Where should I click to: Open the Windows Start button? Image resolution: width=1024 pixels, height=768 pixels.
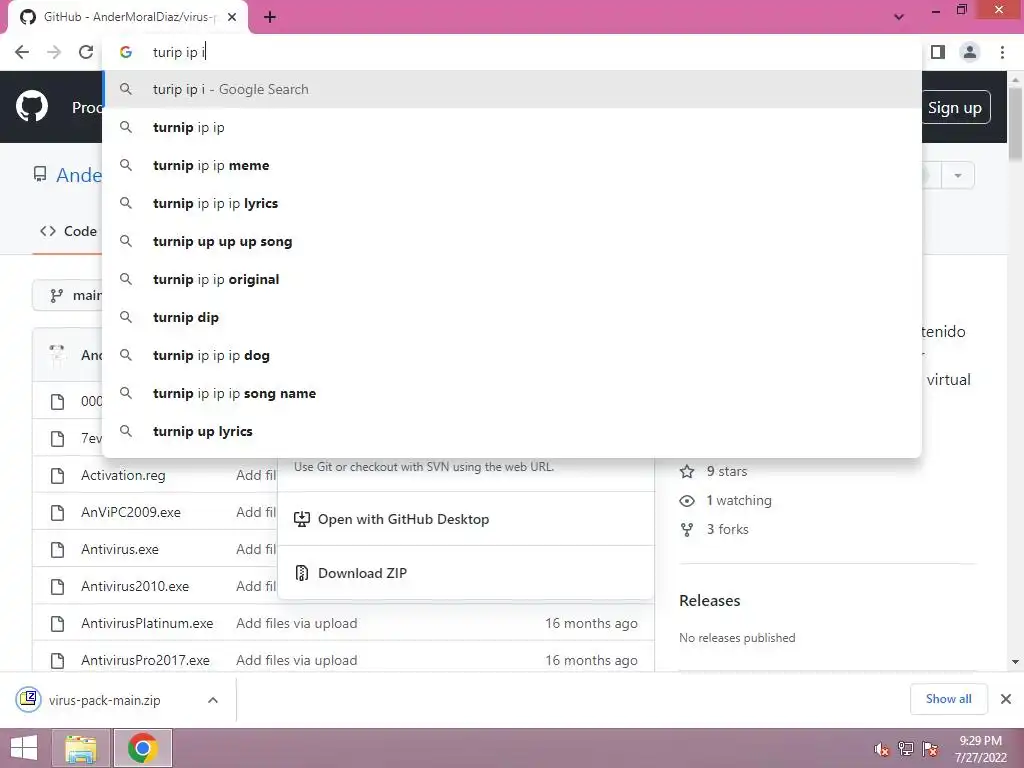tap(24, 748)
